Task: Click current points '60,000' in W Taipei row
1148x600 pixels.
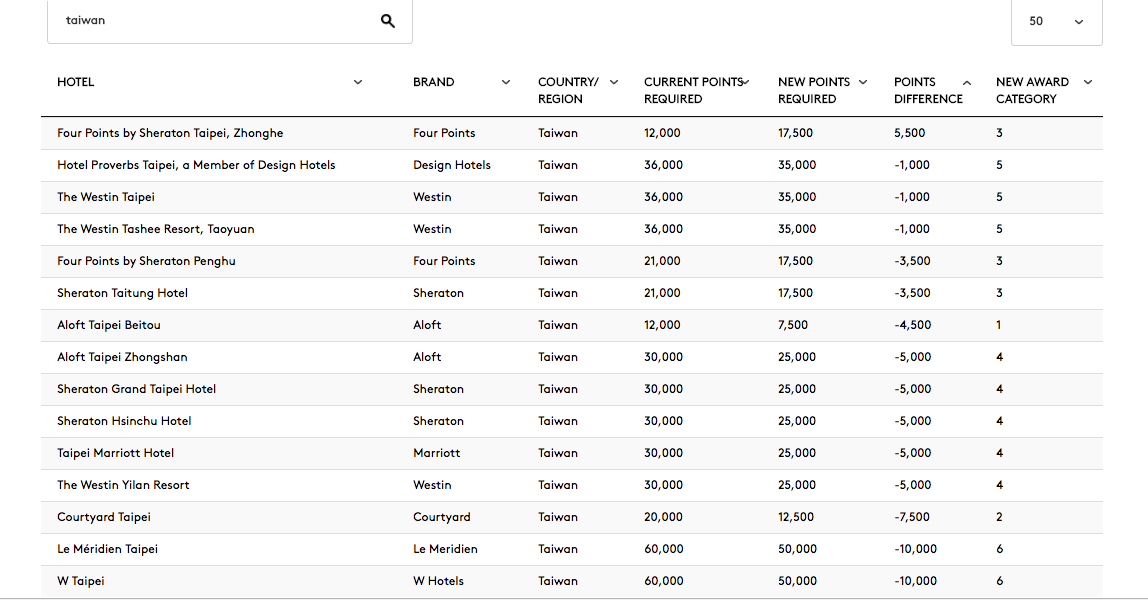Action: click(664, 581)
